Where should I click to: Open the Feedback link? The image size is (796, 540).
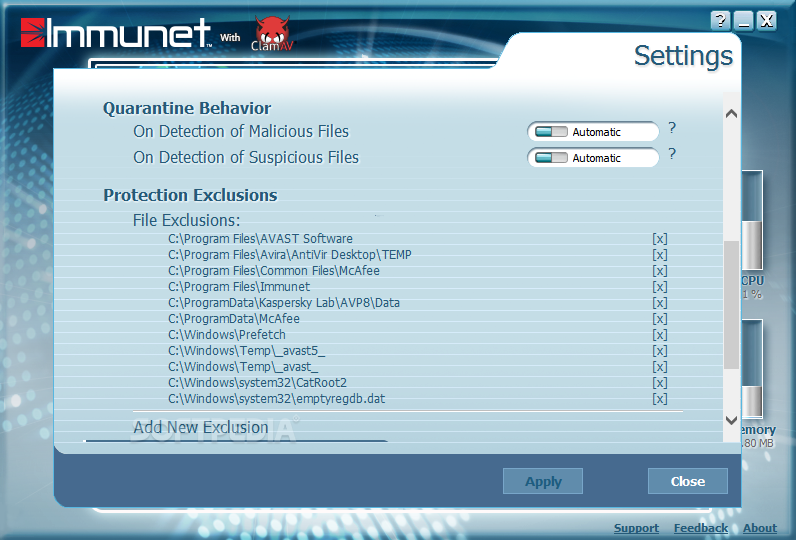(x=701, y=528)
